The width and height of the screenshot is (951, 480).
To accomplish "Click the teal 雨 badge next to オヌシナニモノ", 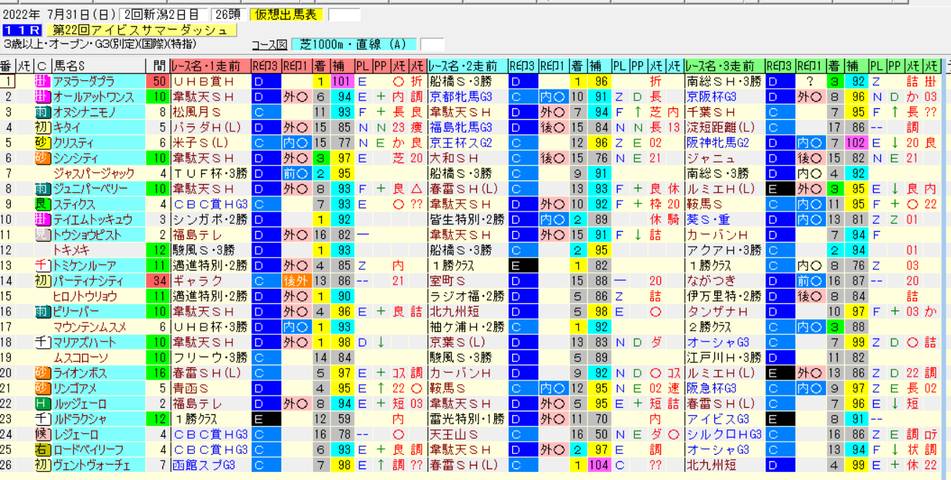I will 41,112.
